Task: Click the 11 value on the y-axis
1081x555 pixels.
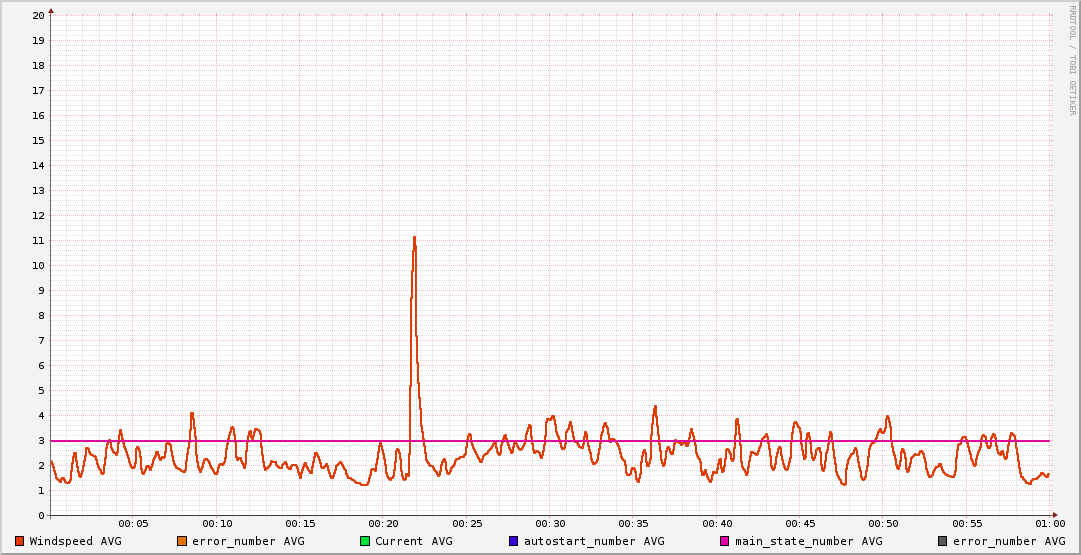Action: tap(38, 240)
